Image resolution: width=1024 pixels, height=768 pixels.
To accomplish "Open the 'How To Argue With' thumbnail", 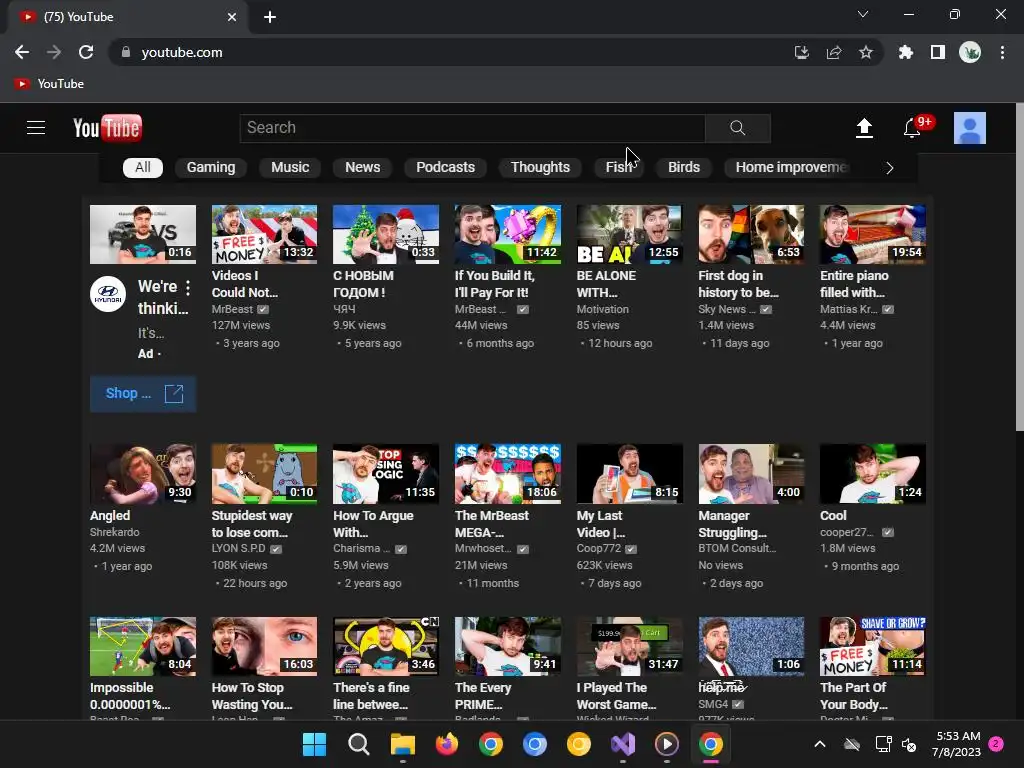I will (x=386, y=474).
